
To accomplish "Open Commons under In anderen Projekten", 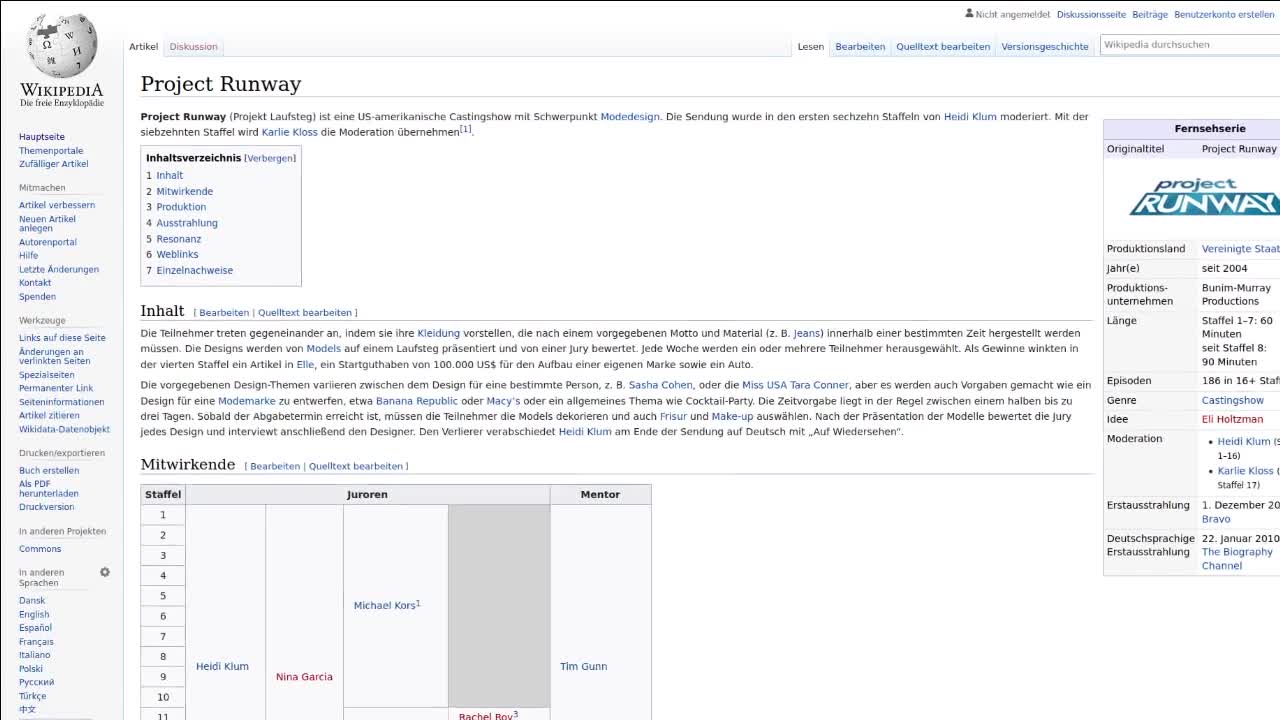I will coord(40,549).
